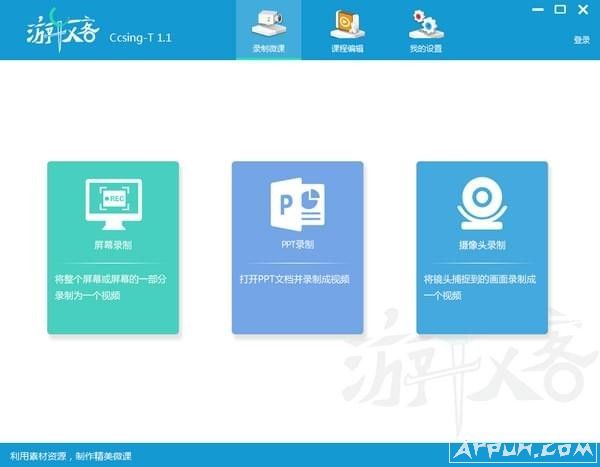
Task: Click the description 打开PPT文档并录制成视频
Action: coord(295,279)
